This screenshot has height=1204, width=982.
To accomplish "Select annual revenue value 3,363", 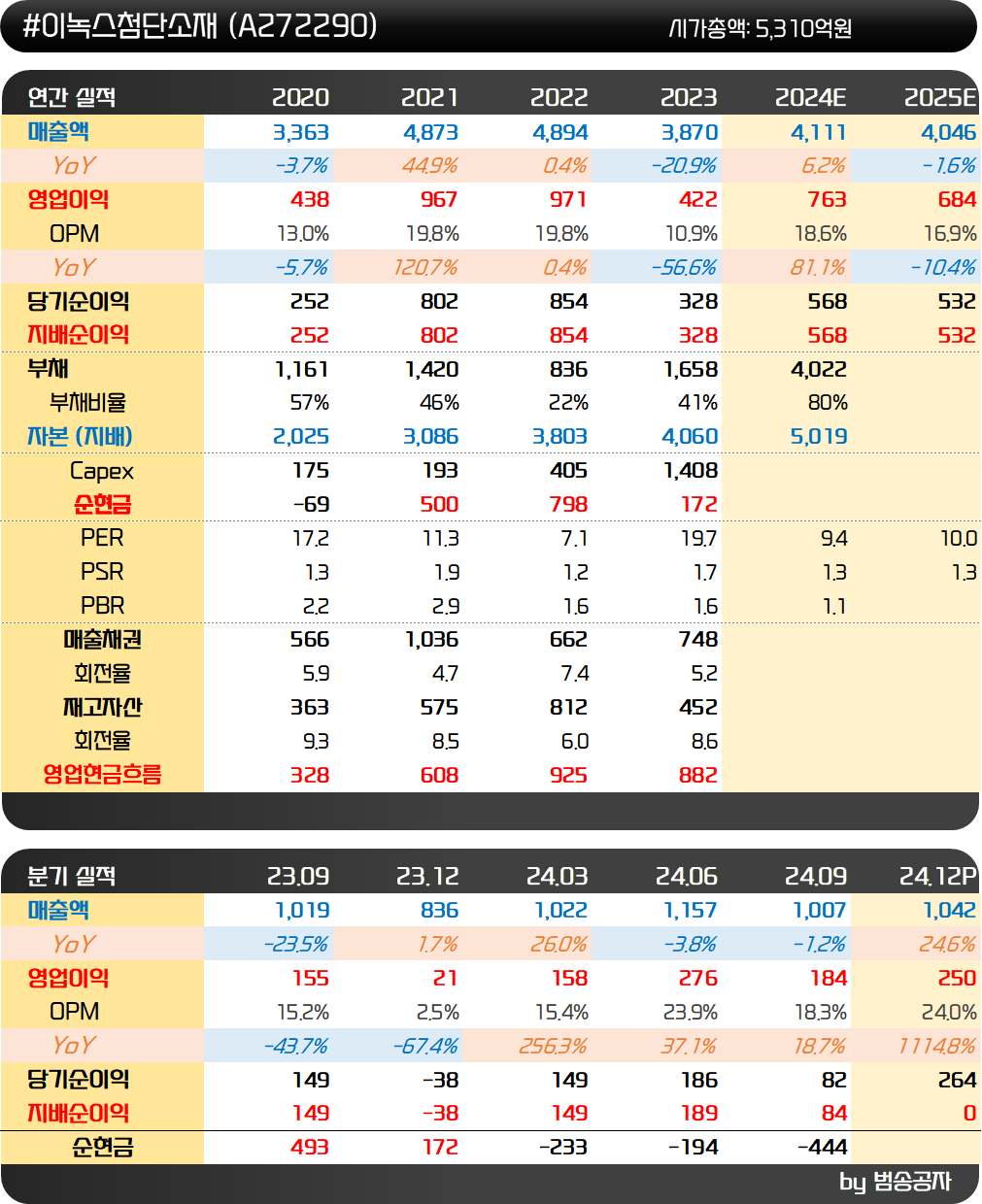I will 301,132.
